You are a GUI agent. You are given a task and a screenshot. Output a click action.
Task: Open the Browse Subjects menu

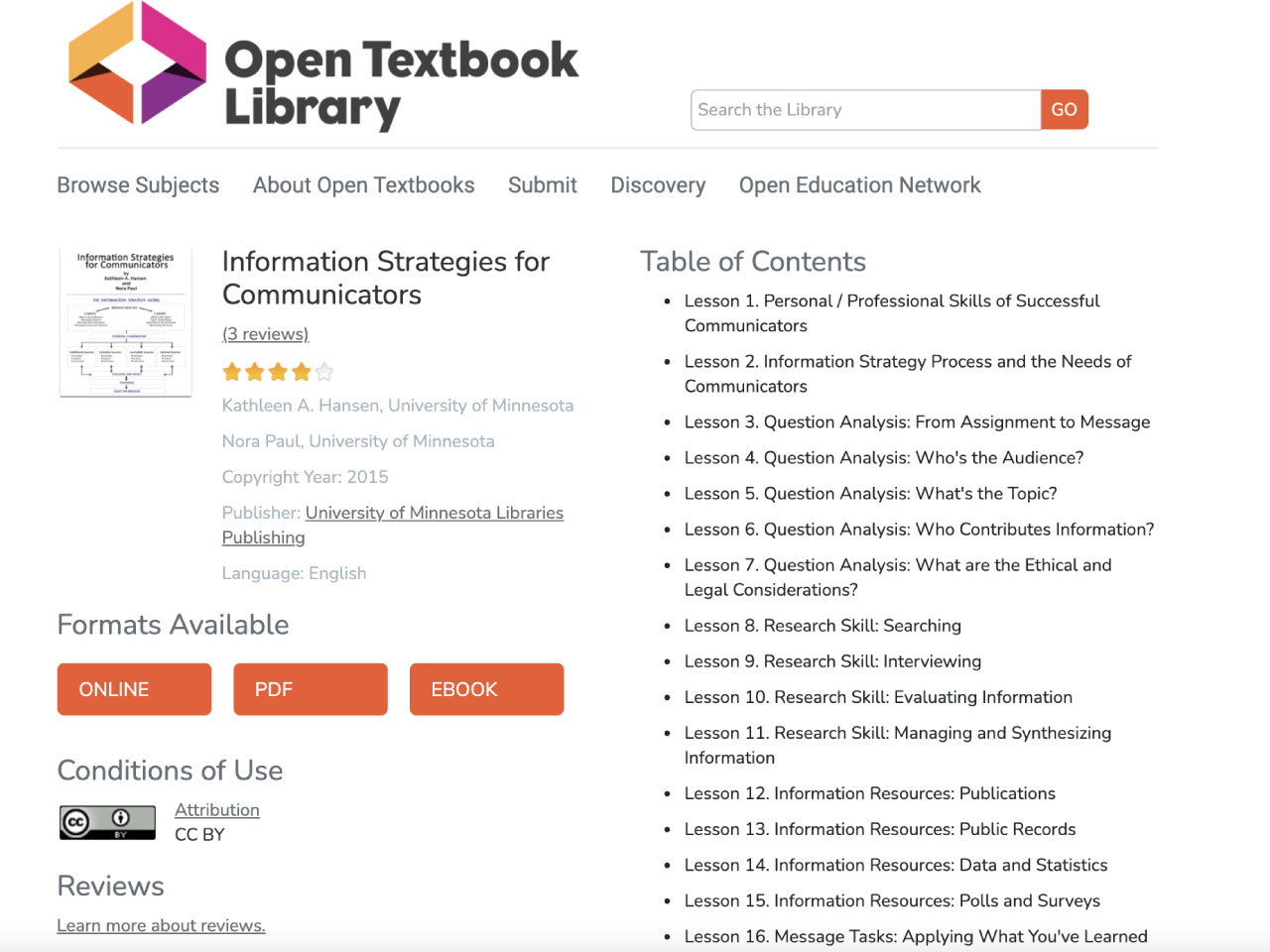138,185
